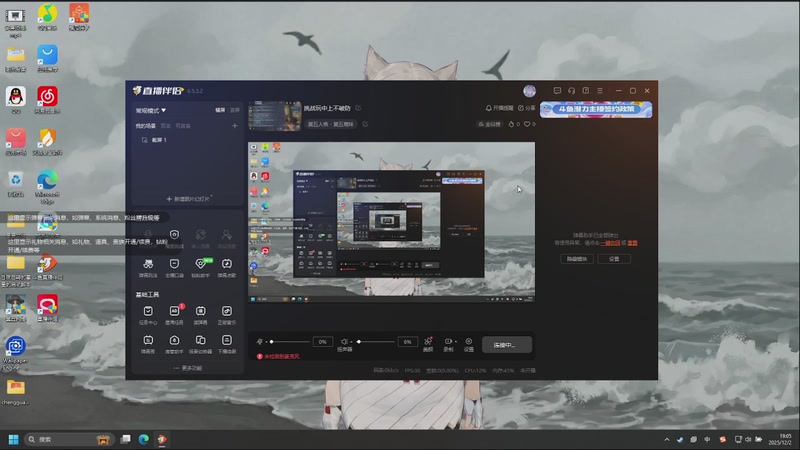The height and width of the screenshot is (450, 800).
Task: Open the hamburger menu icon in title bar
Action: coord(600,91)
